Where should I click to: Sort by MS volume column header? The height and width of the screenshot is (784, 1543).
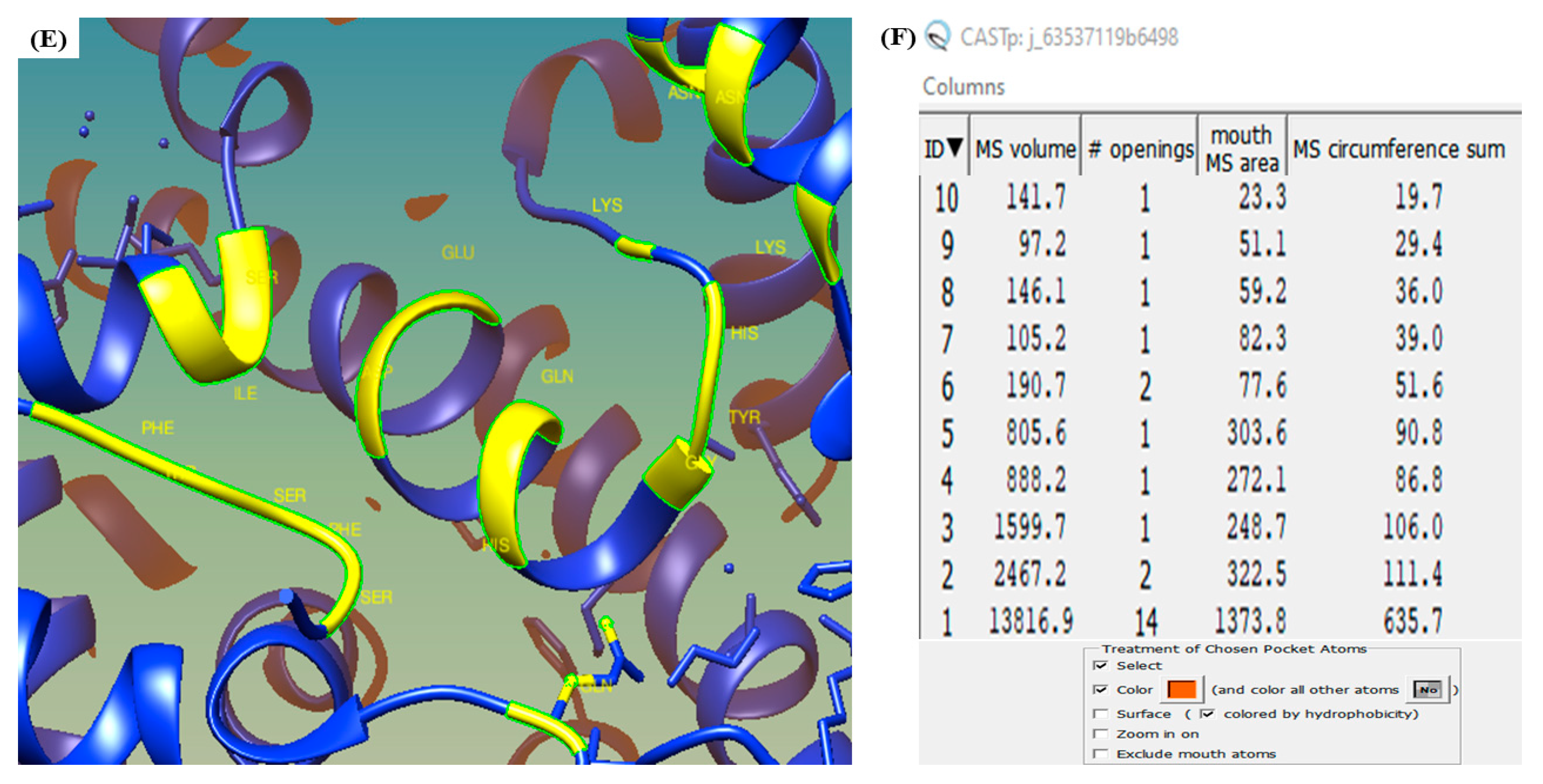(x=1025, y=149)
